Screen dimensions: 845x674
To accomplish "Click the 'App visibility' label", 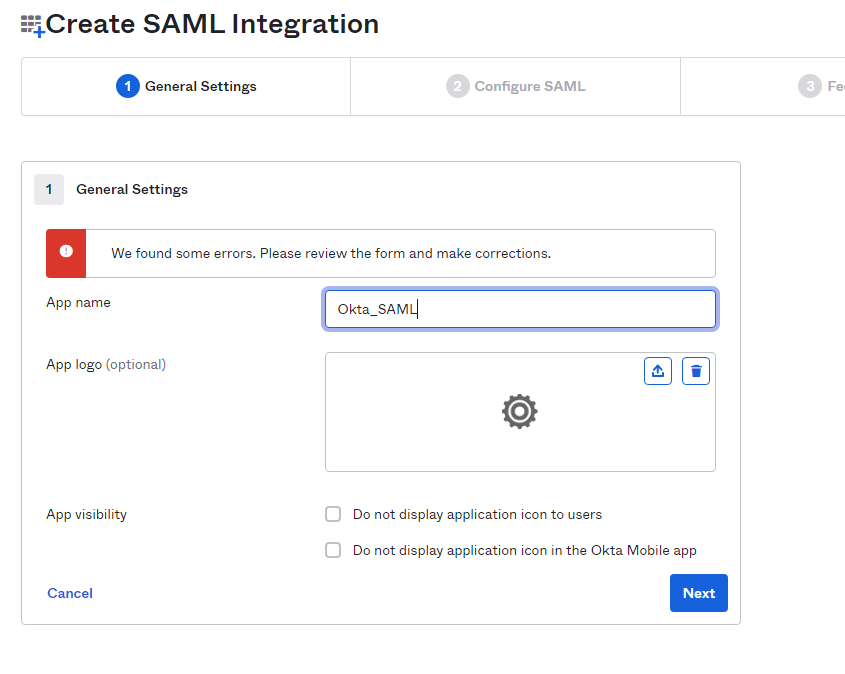I will coord(87,515).
